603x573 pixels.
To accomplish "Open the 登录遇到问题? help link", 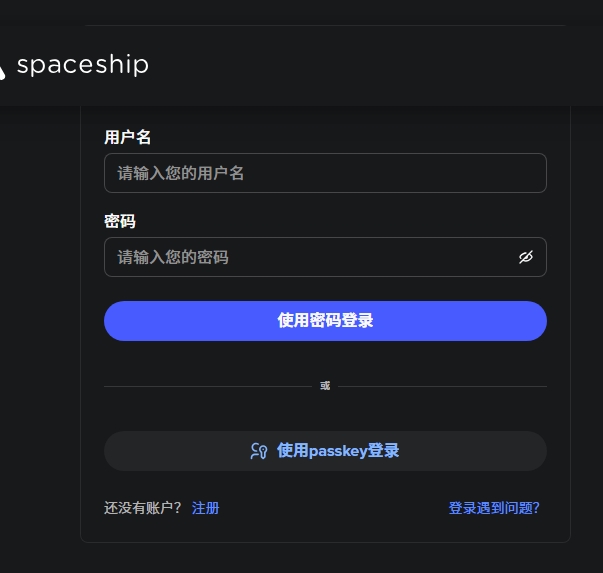I will [x=494, y=508].
